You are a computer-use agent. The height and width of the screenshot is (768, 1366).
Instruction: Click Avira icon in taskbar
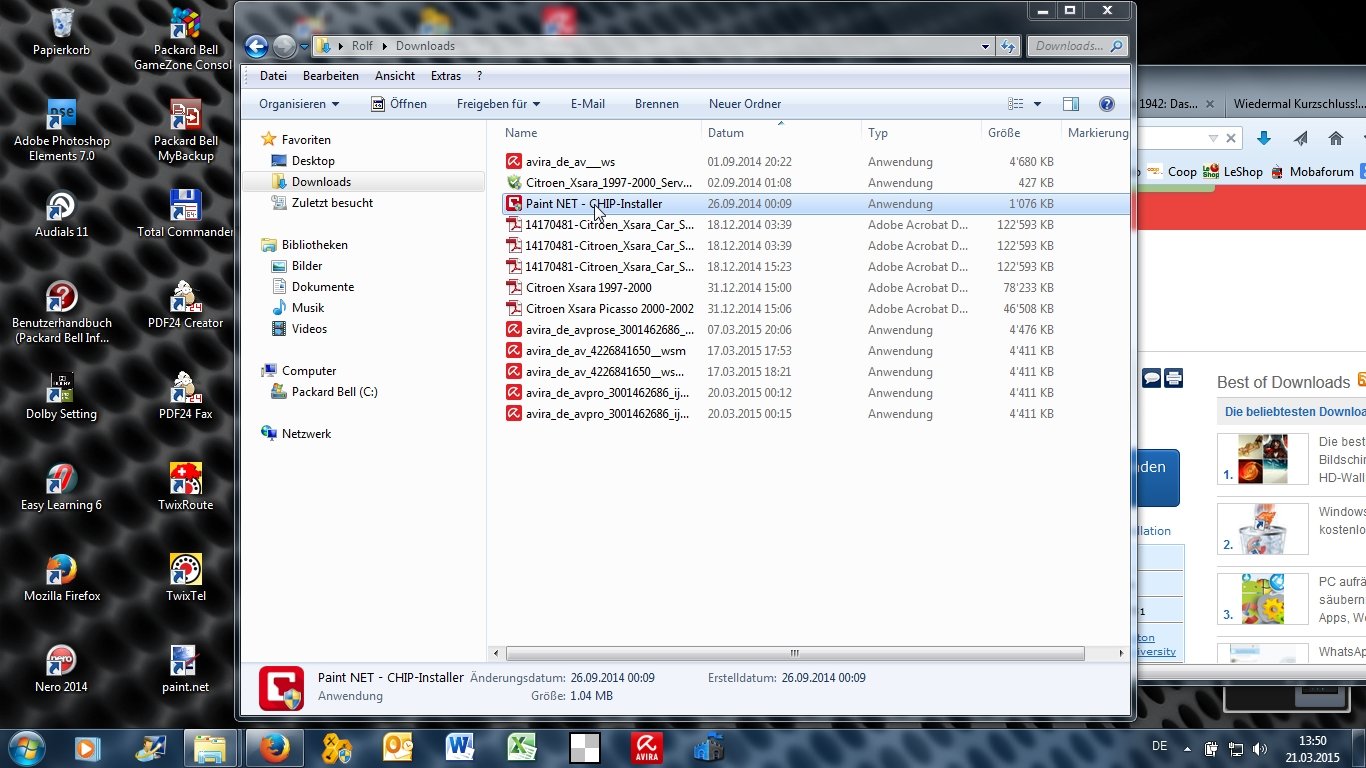(646, 748)
